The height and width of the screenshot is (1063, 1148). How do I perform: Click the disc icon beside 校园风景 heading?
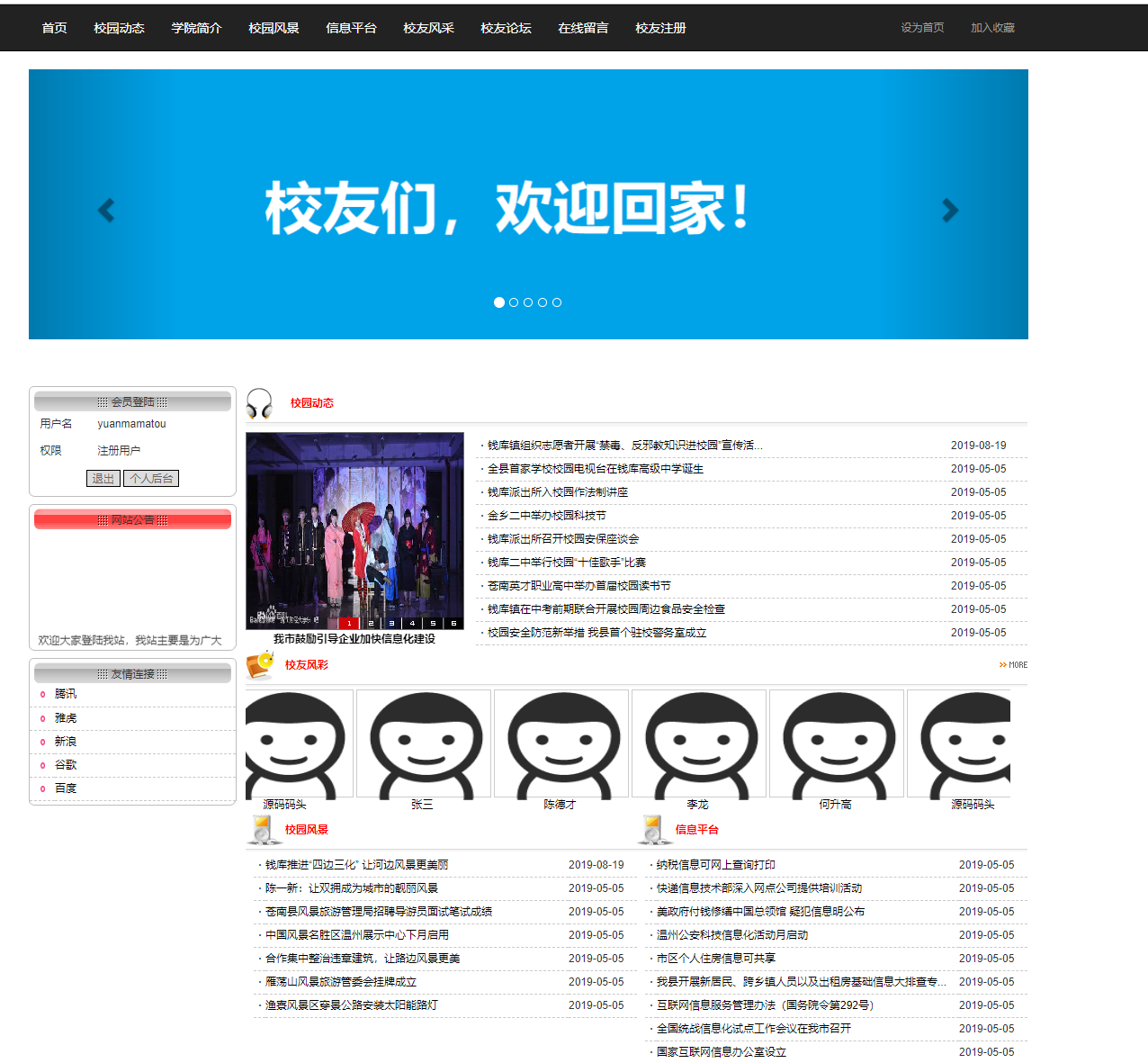point(261,830)
